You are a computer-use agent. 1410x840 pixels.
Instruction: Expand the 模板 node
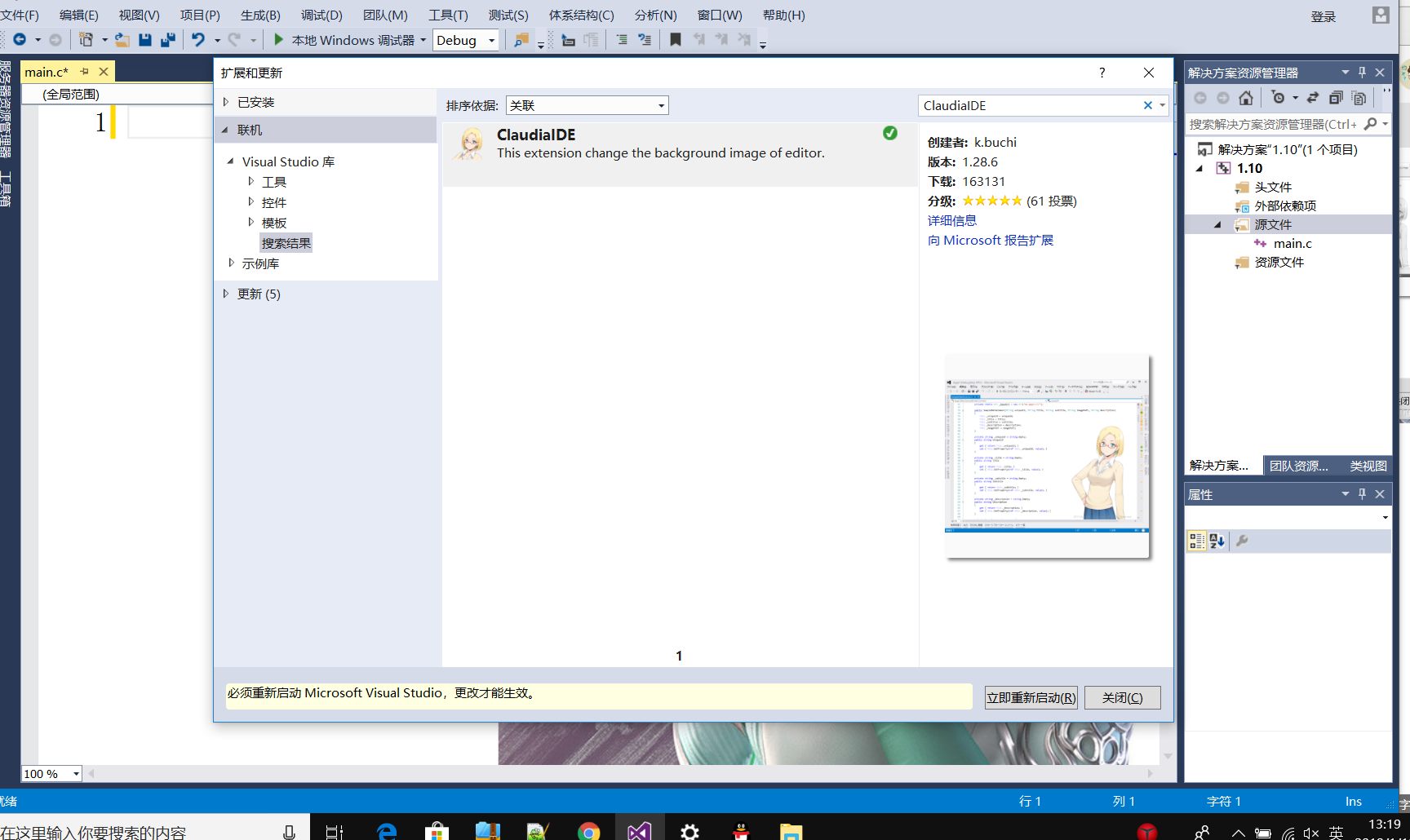point(251,222)
